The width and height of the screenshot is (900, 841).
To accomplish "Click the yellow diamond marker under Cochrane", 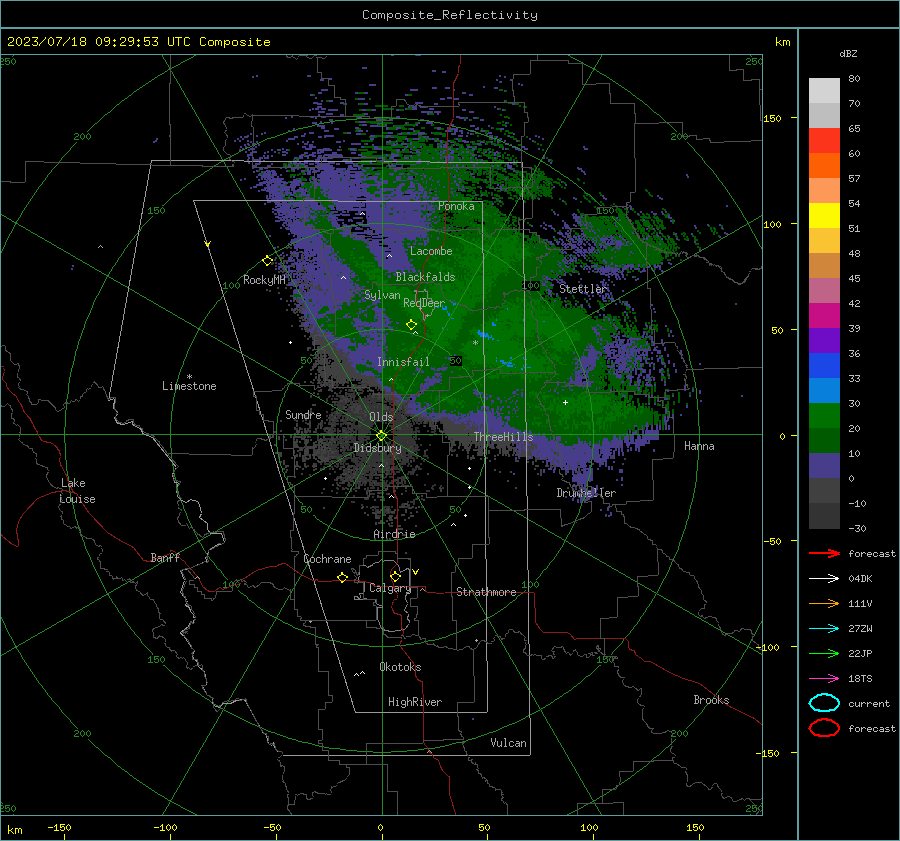I will click(342, 577).
